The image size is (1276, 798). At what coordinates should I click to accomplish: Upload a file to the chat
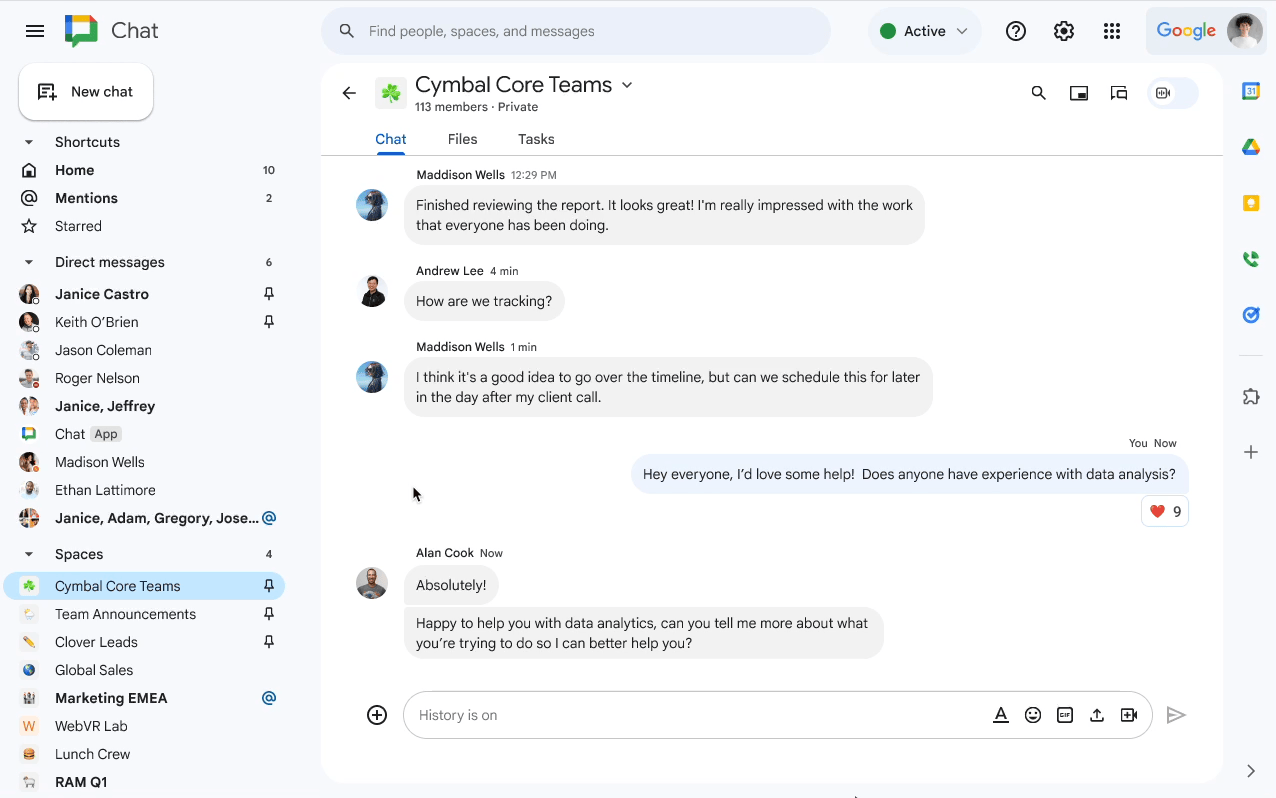click(1097, 715)
